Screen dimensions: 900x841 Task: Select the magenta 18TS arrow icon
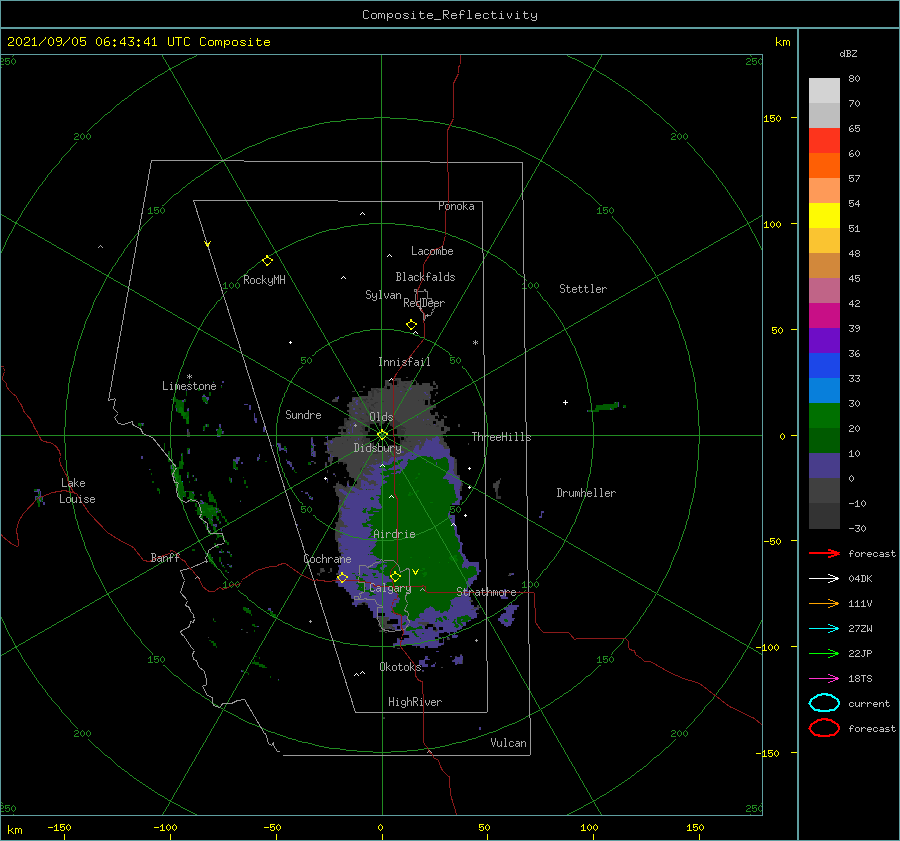pyautogui.click(x=824, y=679)
